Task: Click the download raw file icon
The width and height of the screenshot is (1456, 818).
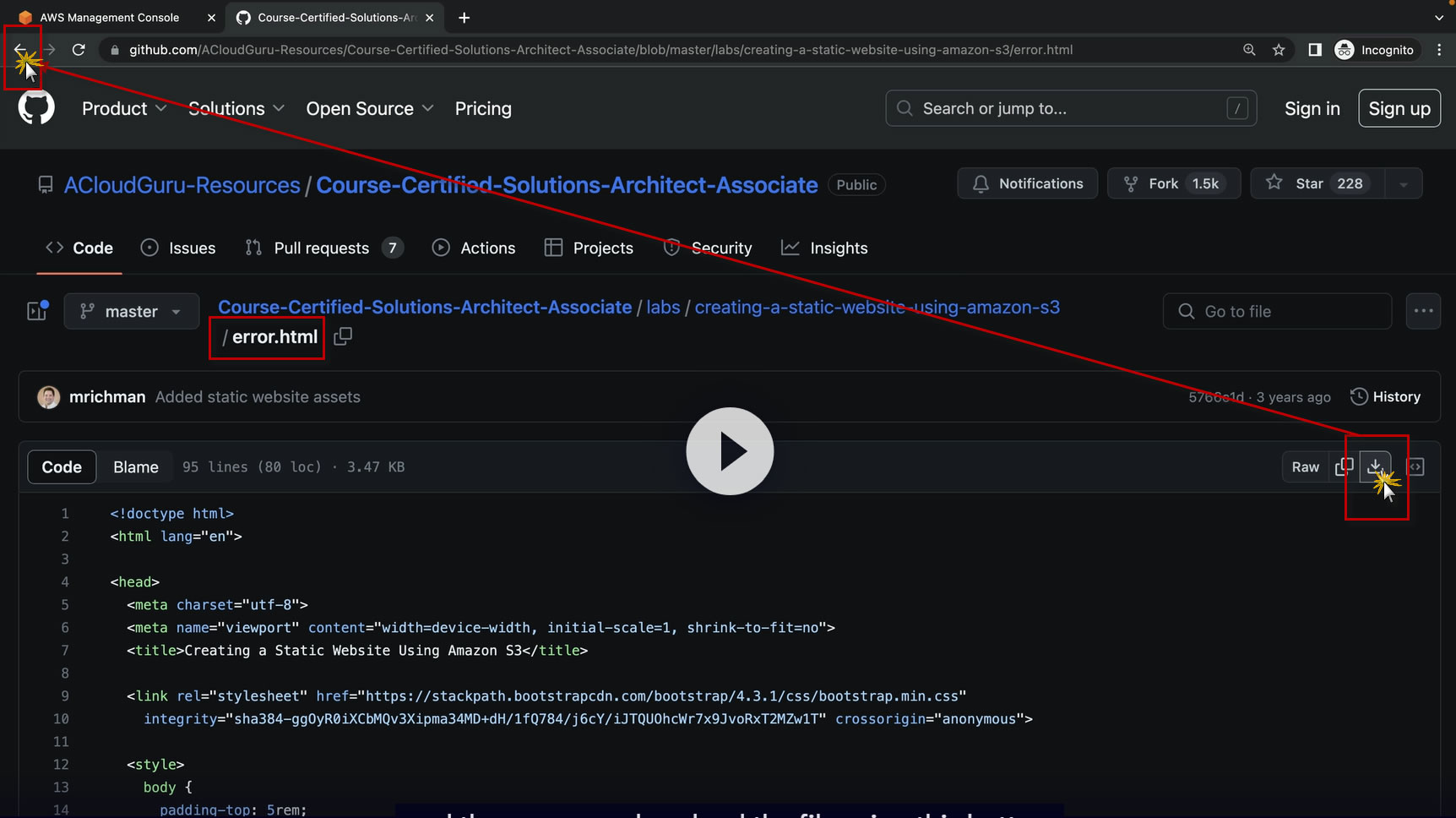Action: point(1375,466)
